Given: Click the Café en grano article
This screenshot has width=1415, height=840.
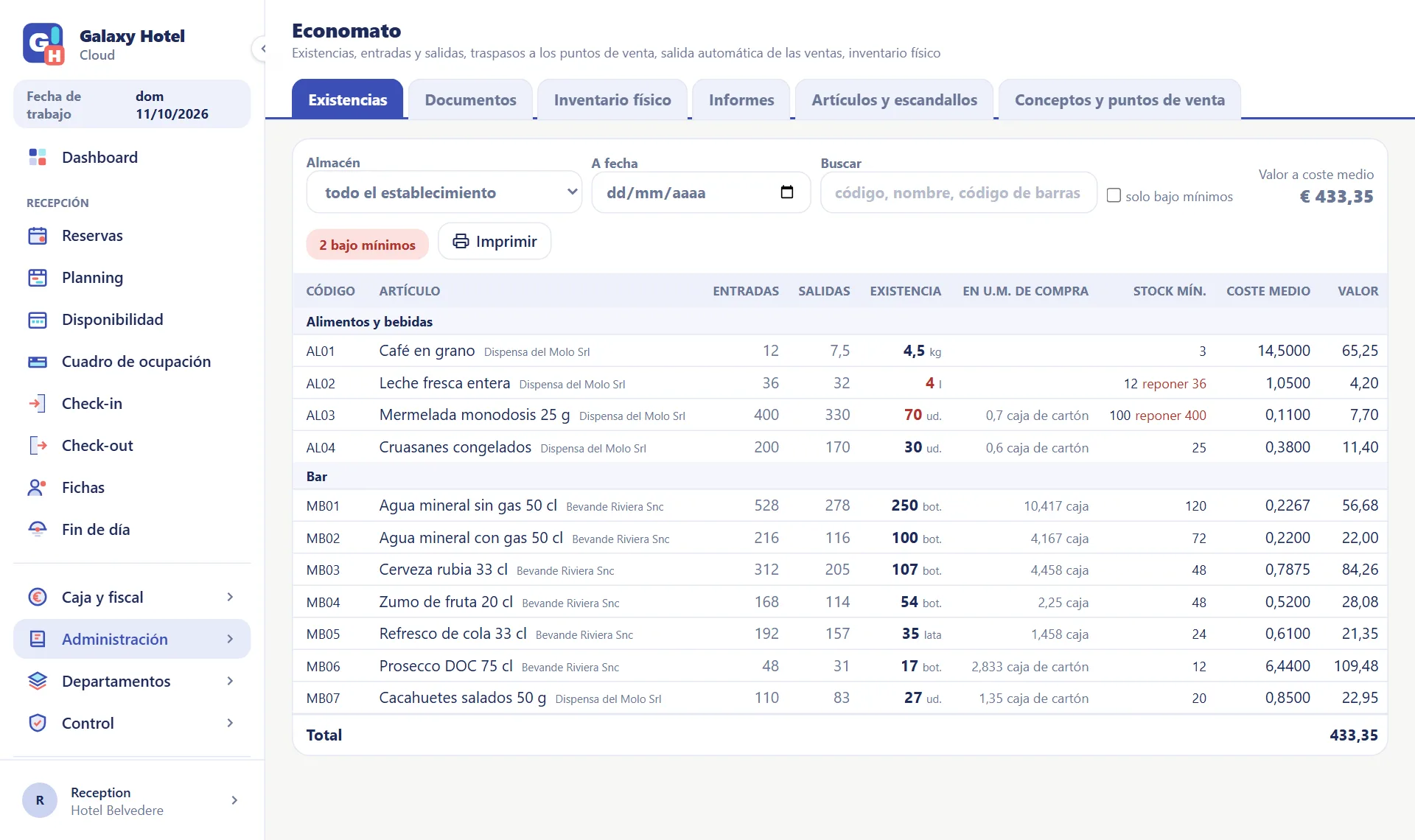Looking at the screenshot, I should click(427, 351).
